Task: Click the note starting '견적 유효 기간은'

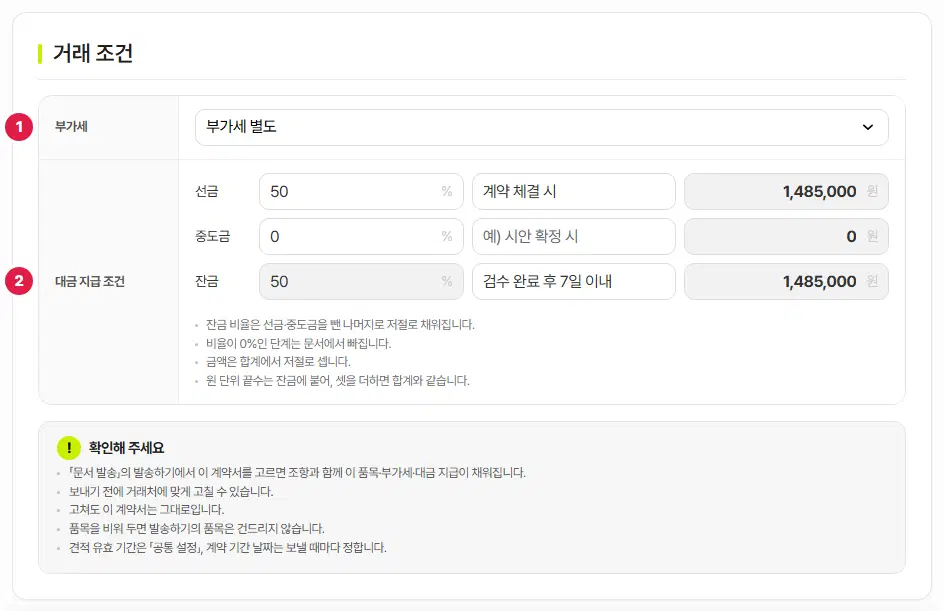Action: pos(228,547)
